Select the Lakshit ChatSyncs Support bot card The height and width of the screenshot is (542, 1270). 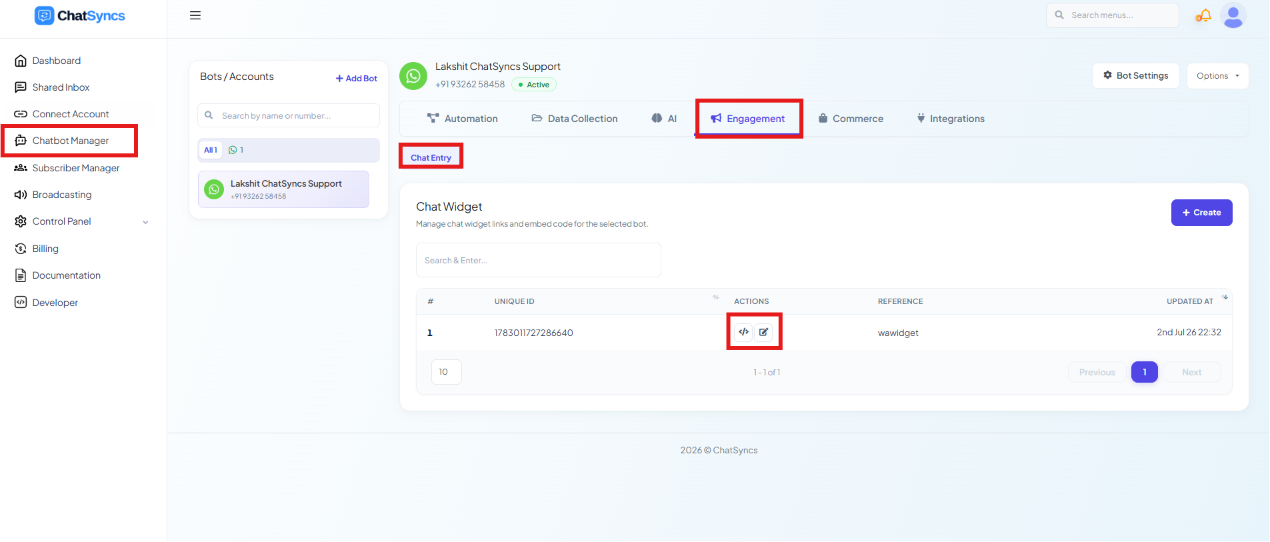click(x=283, y=189)
